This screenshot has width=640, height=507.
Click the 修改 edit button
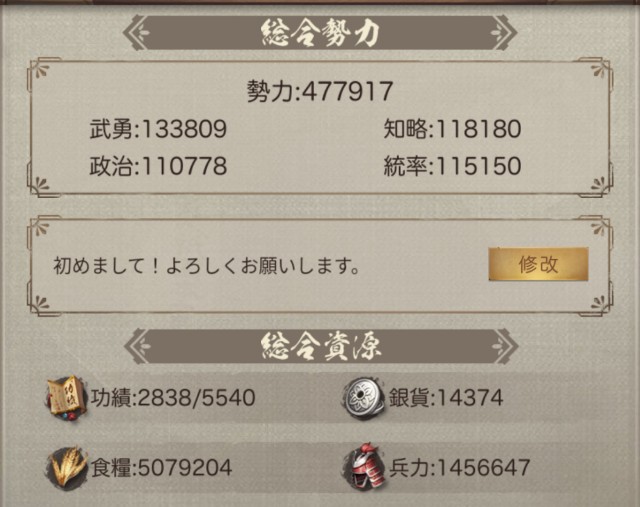click(x=538, y=264)
